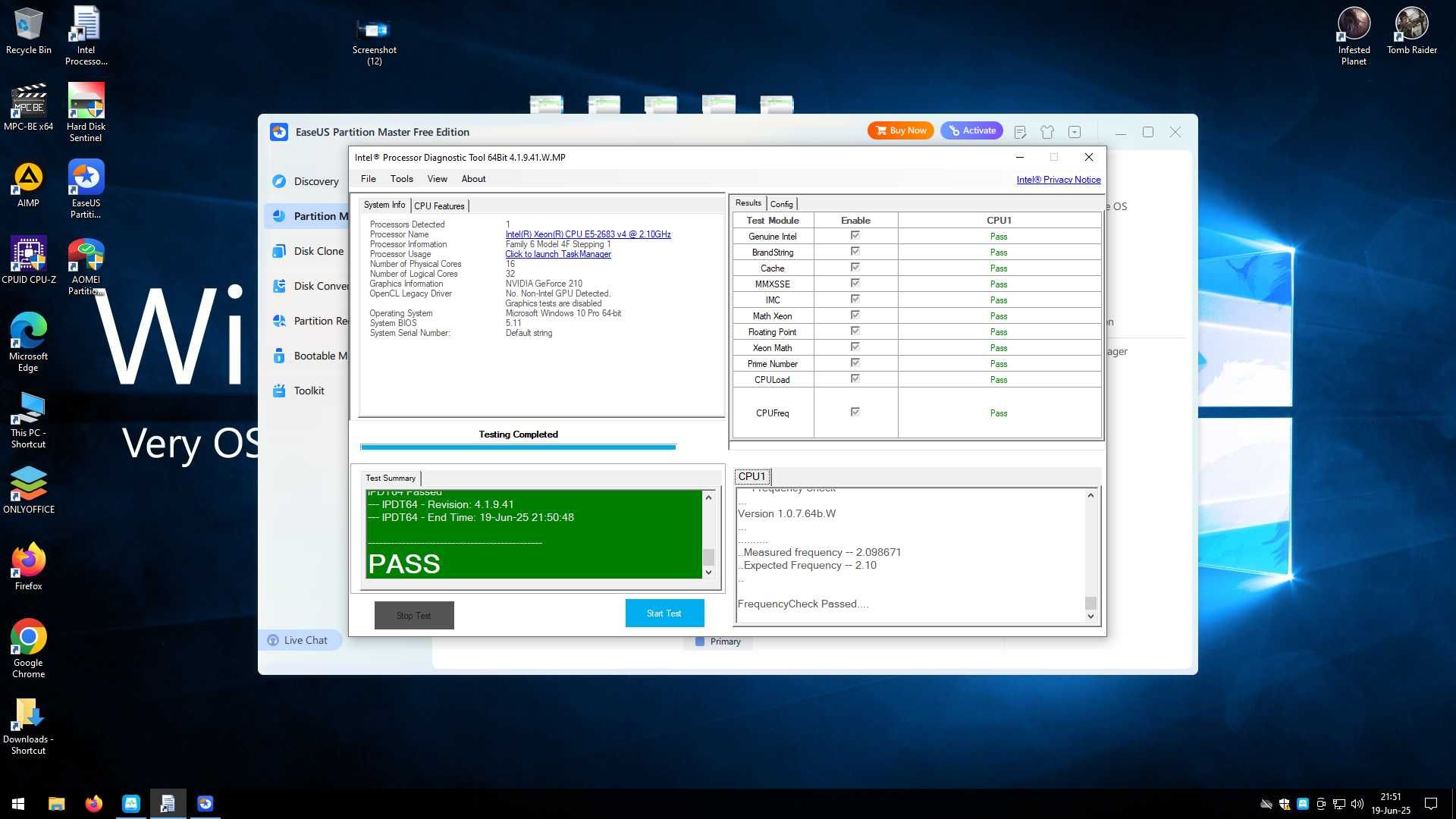Uncheck Floating Point test enable box
The image size is (1456, 819).
(855, 331)
